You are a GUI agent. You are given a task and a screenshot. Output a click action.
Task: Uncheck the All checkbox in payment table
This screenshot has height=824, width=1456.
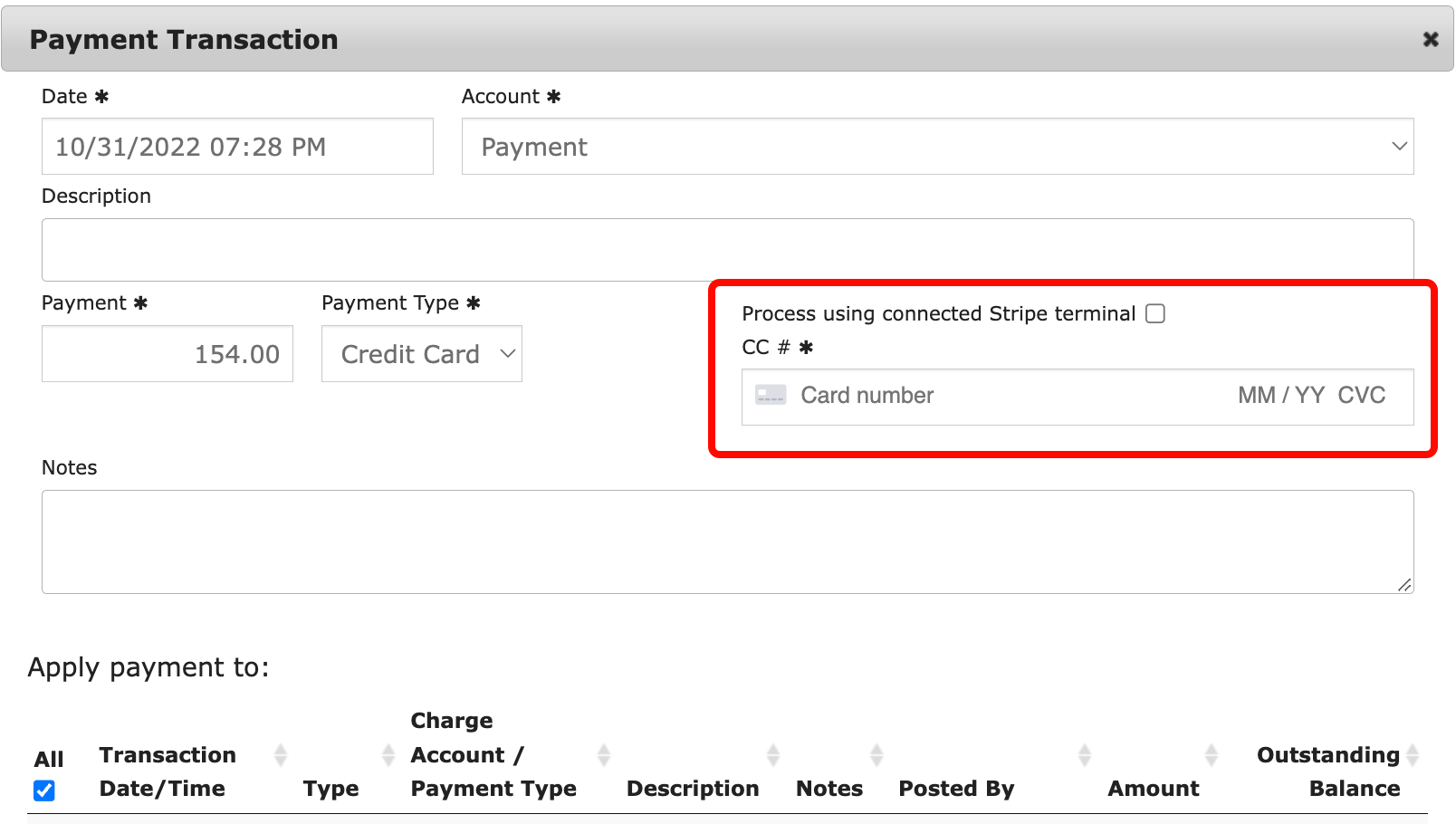coord(44,790)
